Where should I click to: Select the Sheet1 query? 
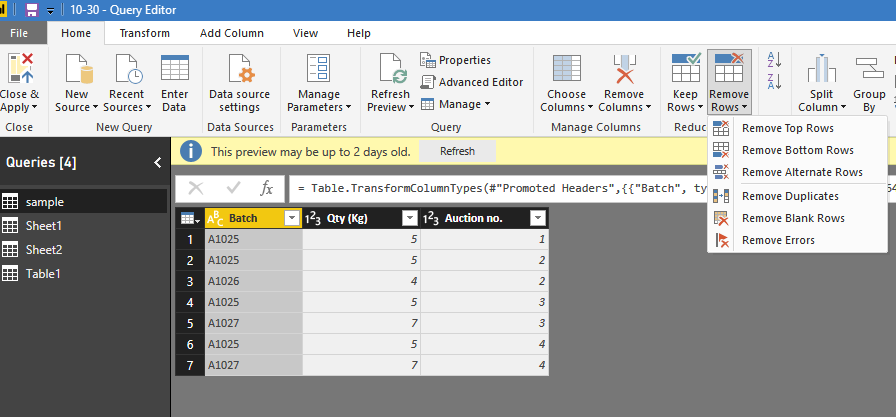point(83,226)
